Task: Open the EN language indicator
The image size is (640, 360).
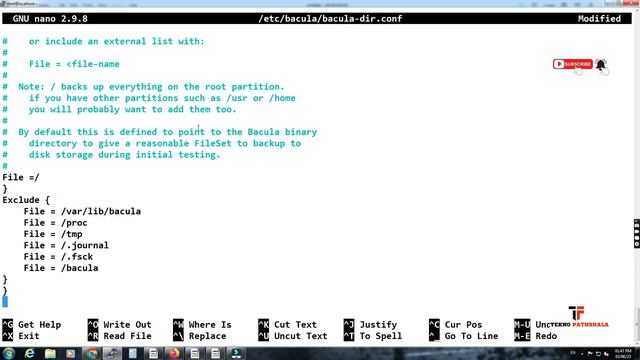Action: [x=573, y=353]
